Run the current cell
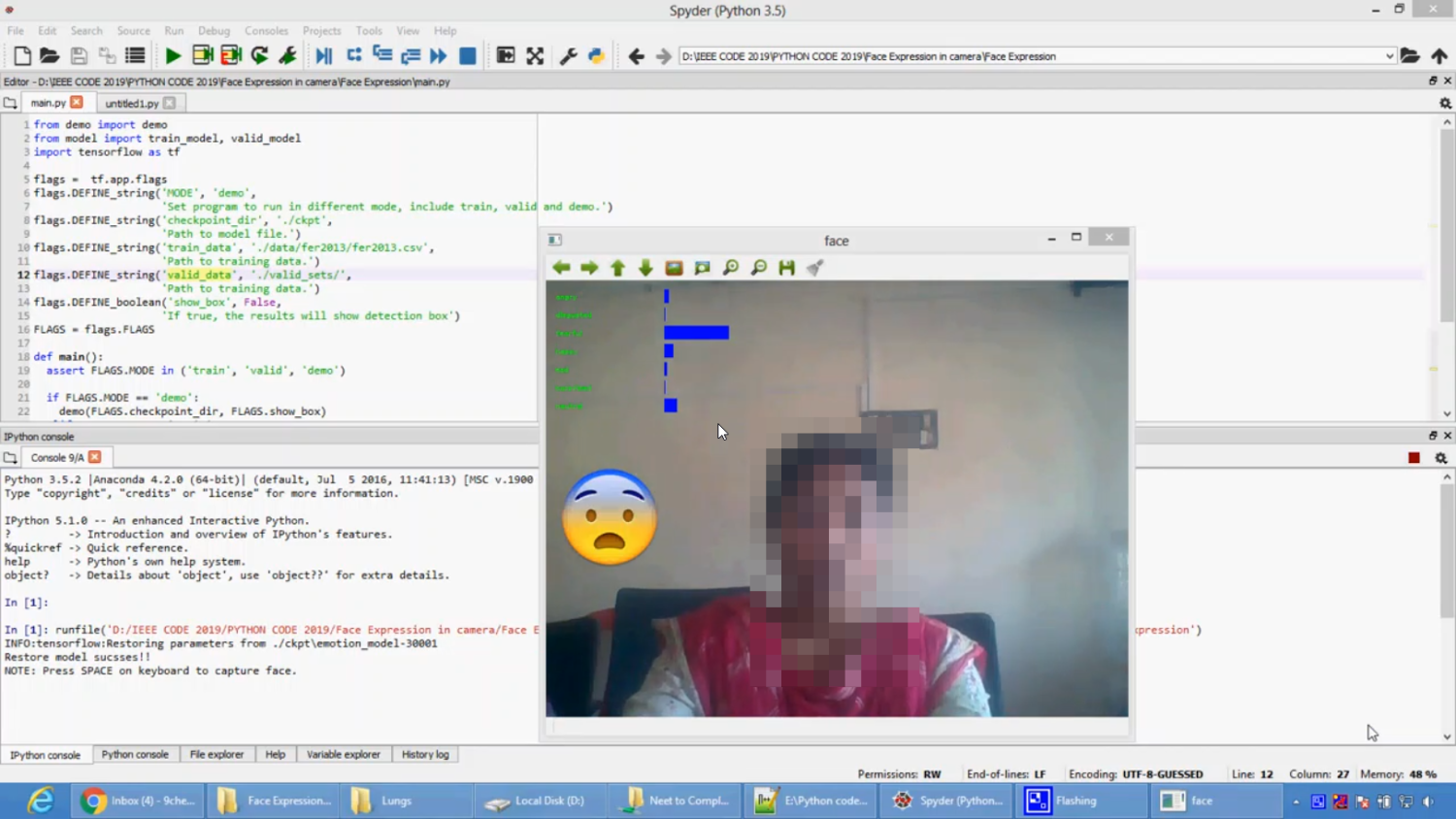This screenshot has width=1456, height=819. point(202,56)
